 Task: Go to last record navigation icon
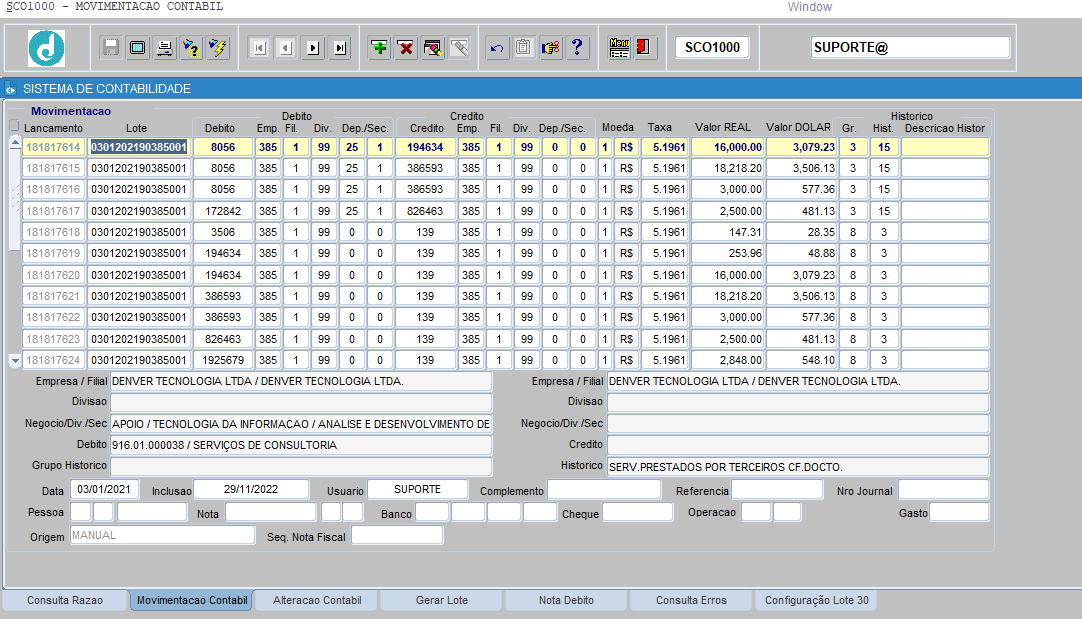pos(340,48)
